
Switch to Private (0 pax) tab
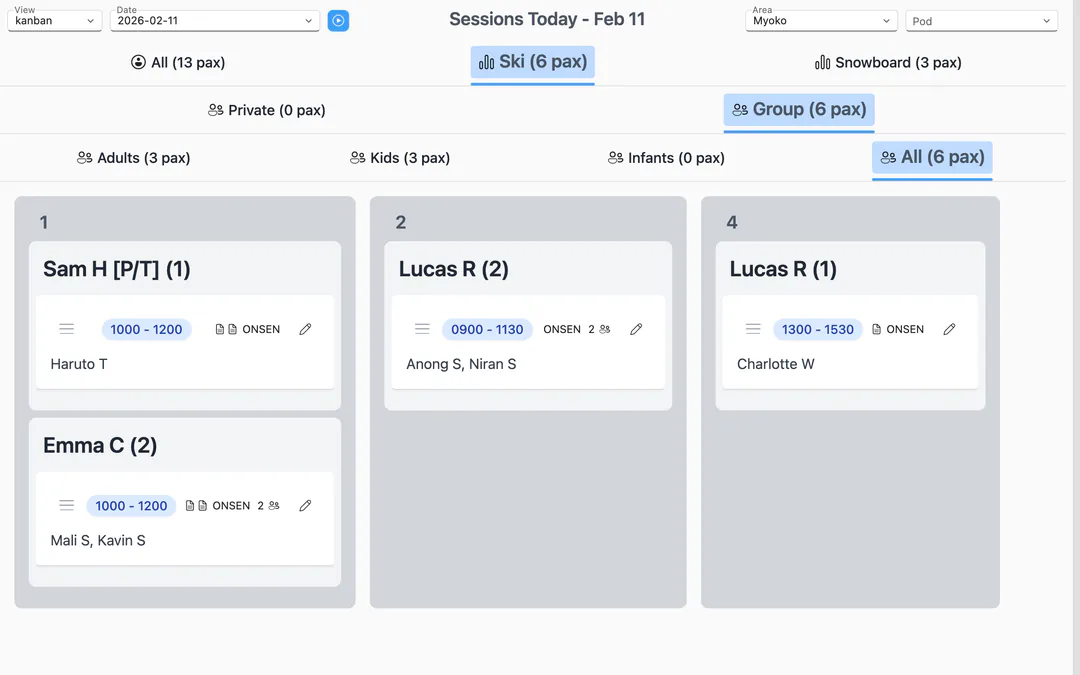(x=267, y=110)
